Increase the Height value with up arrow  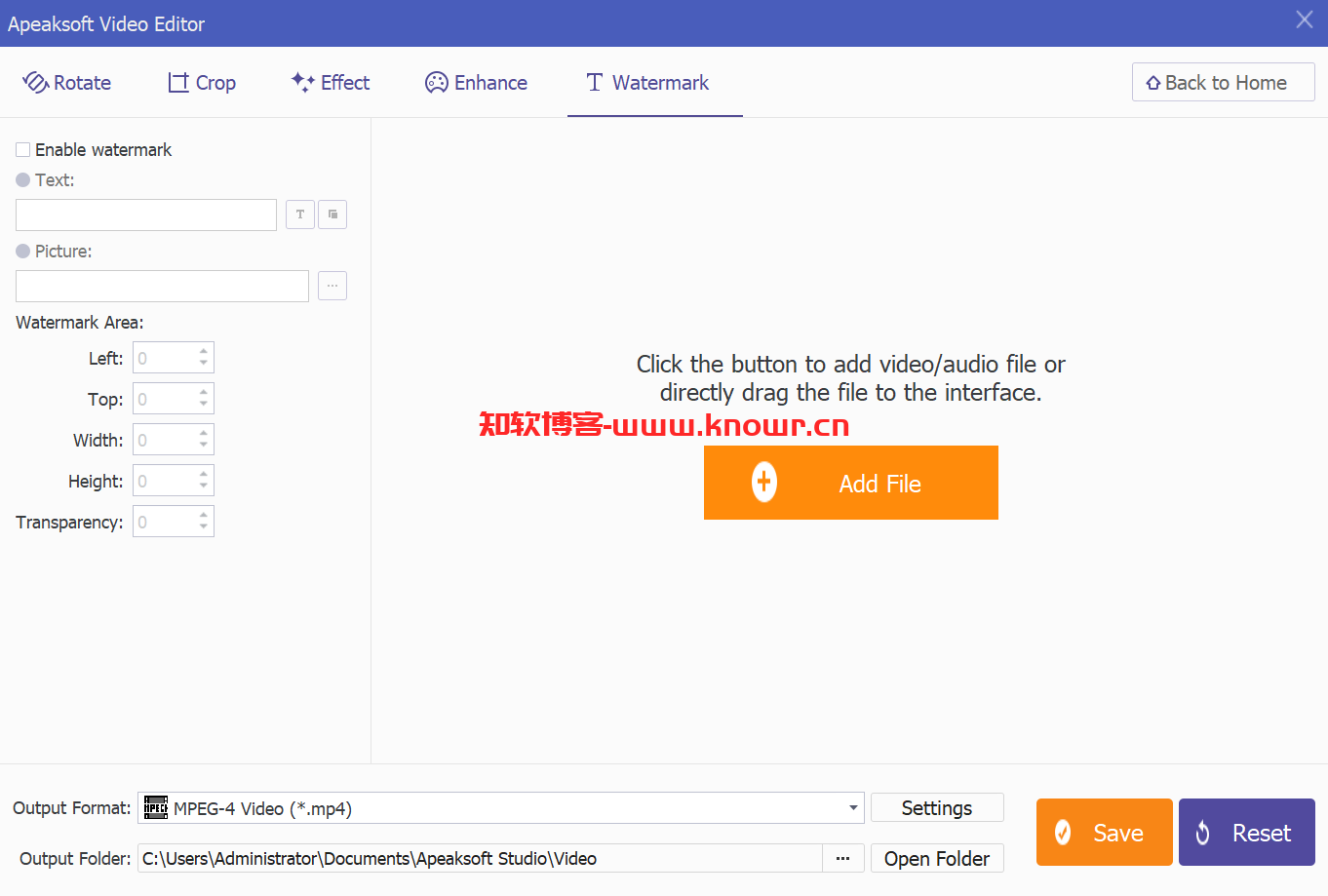point(204,474)
